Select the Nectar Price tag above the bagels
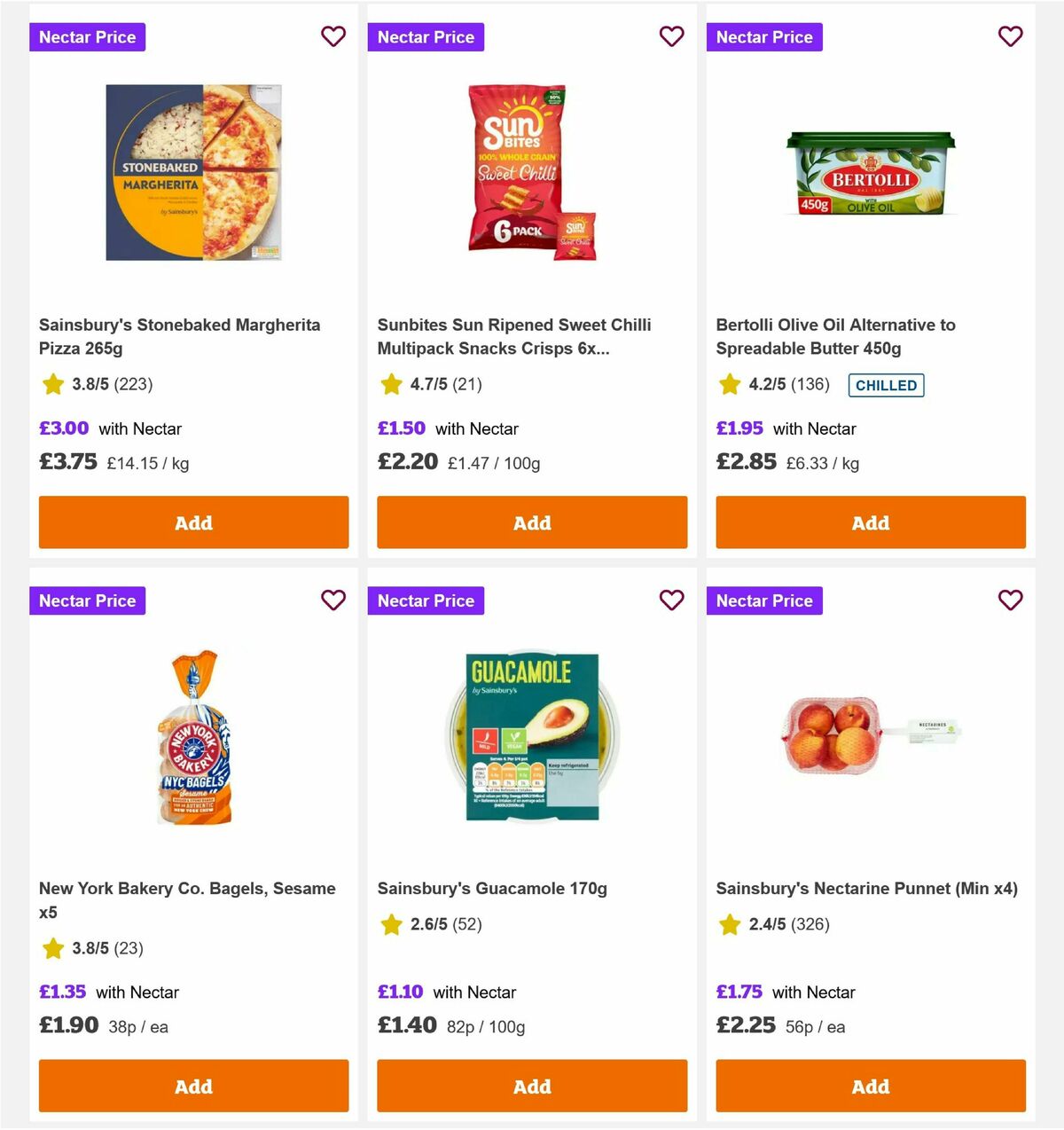1064x1130 pixels. coord(87,600)
